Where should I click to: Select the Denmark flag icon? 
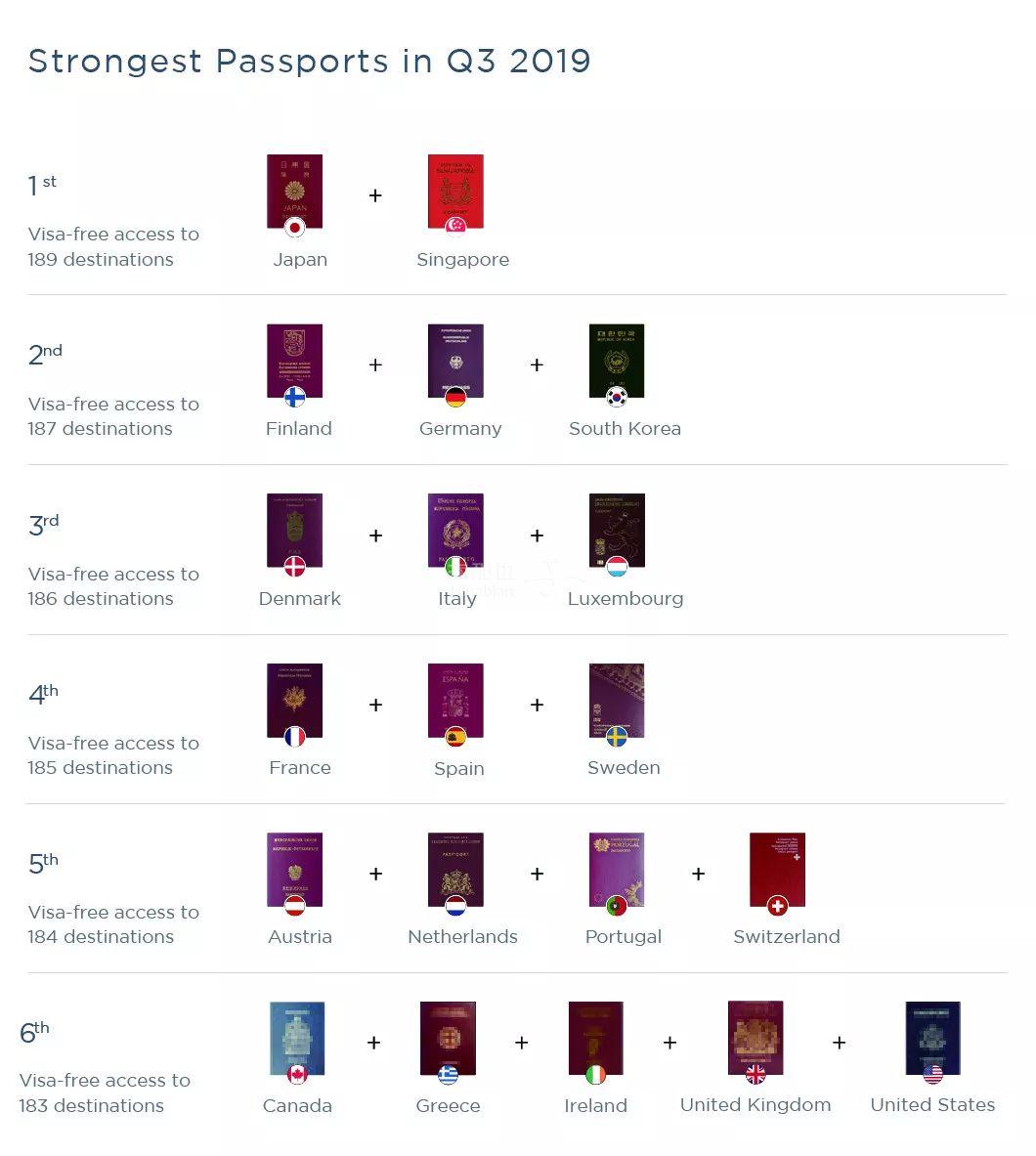click(x=294, y=567)
